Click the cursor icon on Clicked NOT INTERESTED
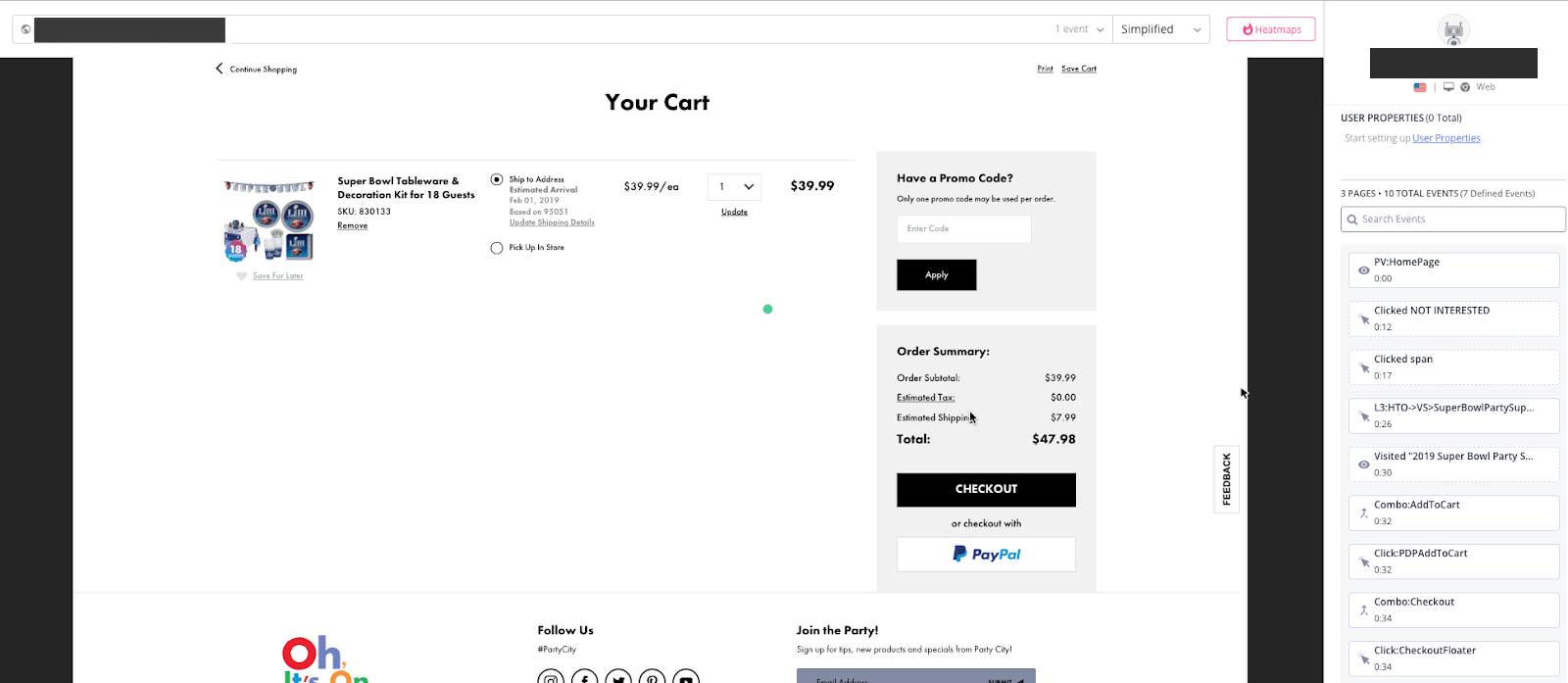This screenshot has height=683, width=1568. pyautogui.click(x=1364, y=319)
